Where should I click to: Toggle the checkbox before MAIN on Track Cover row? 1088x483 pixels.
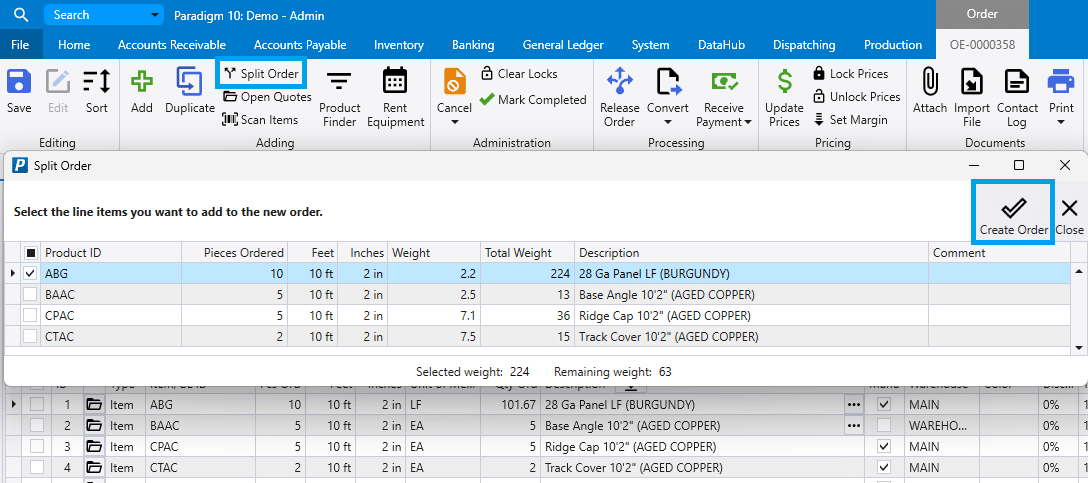click(884, 466)
